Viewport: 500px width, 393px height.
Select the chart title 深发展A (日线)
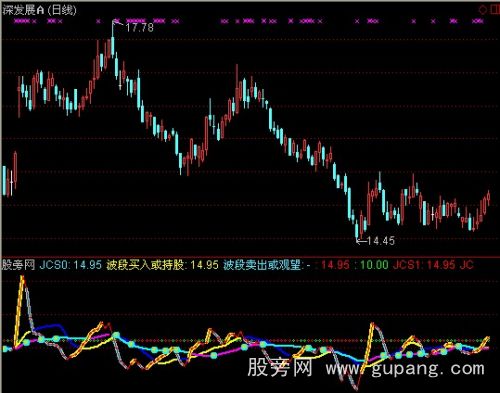pyautogui.click(x=39, y=10)
